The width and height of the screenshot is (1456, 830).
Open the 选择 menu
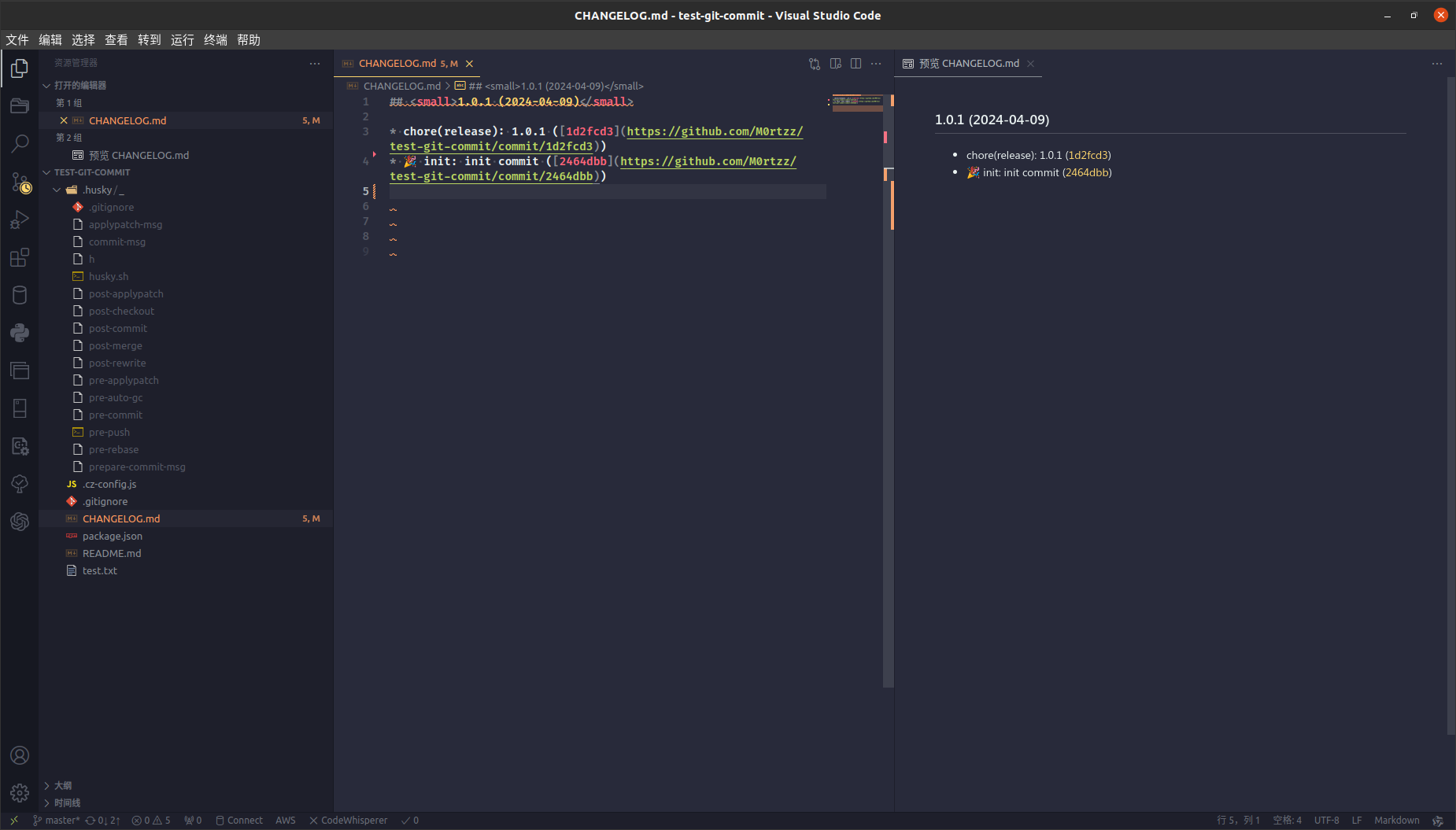coord(83,39)
